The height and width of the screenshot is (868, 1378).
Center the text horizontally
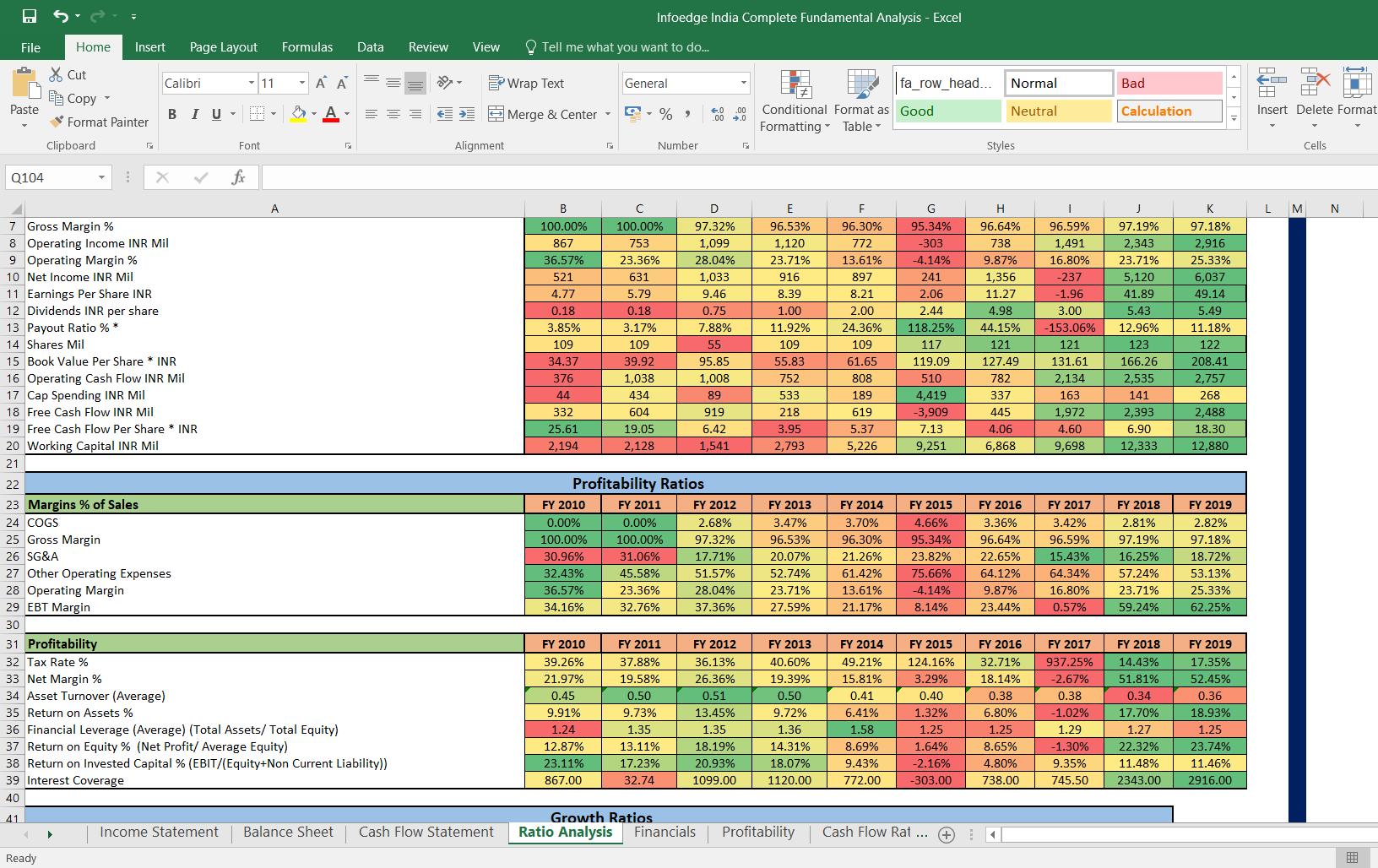click(x=393, y=114)
